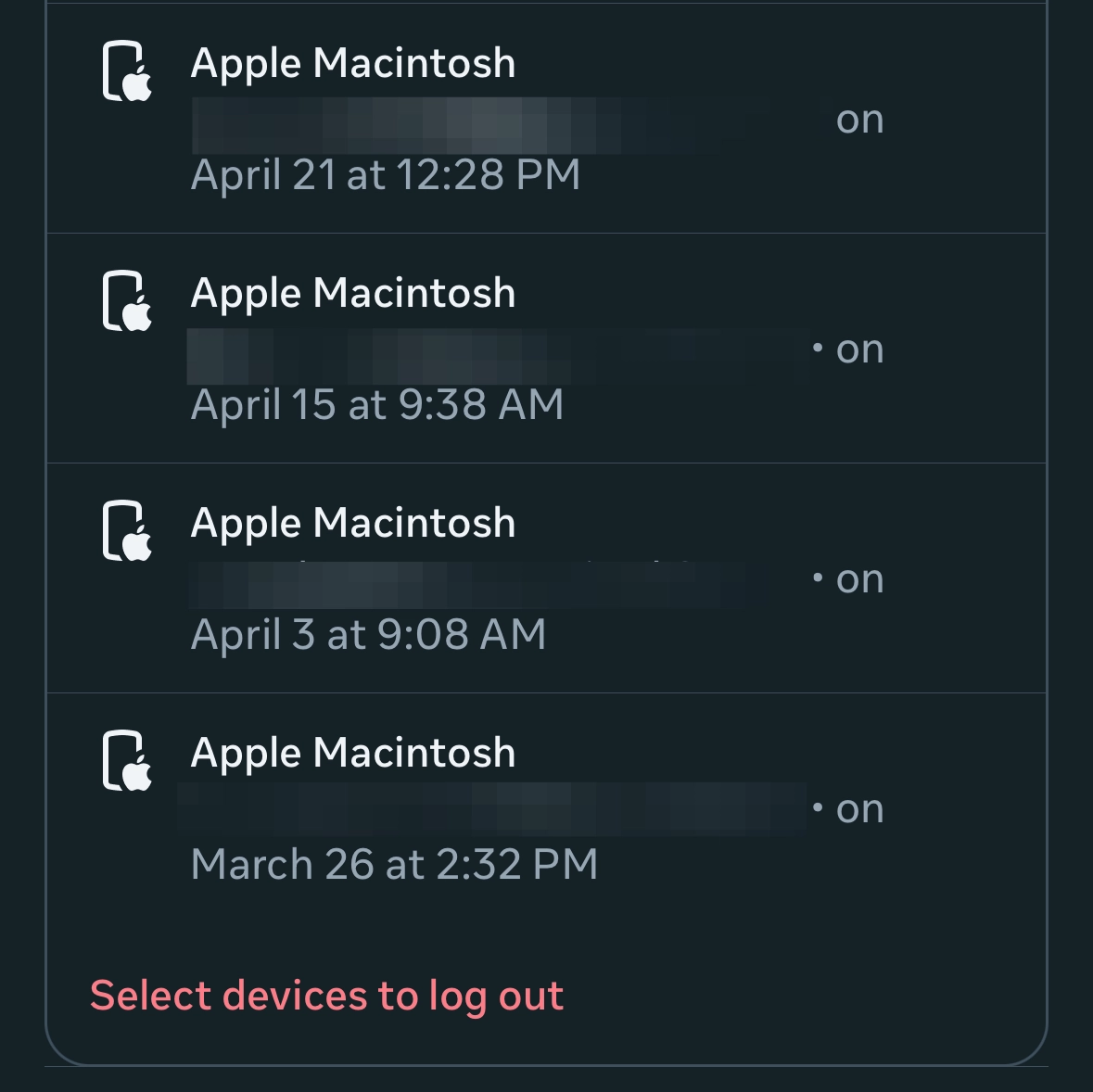
Task: Click the April 15 at 9:38 AM timestamp
Action: pos(377,405)
